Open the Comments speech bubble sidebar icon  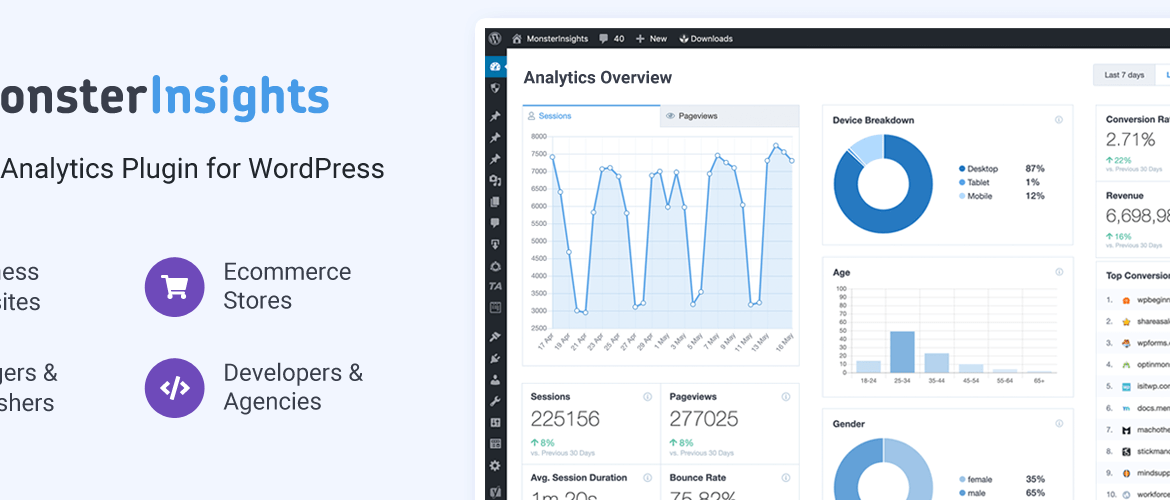point(495,222)
